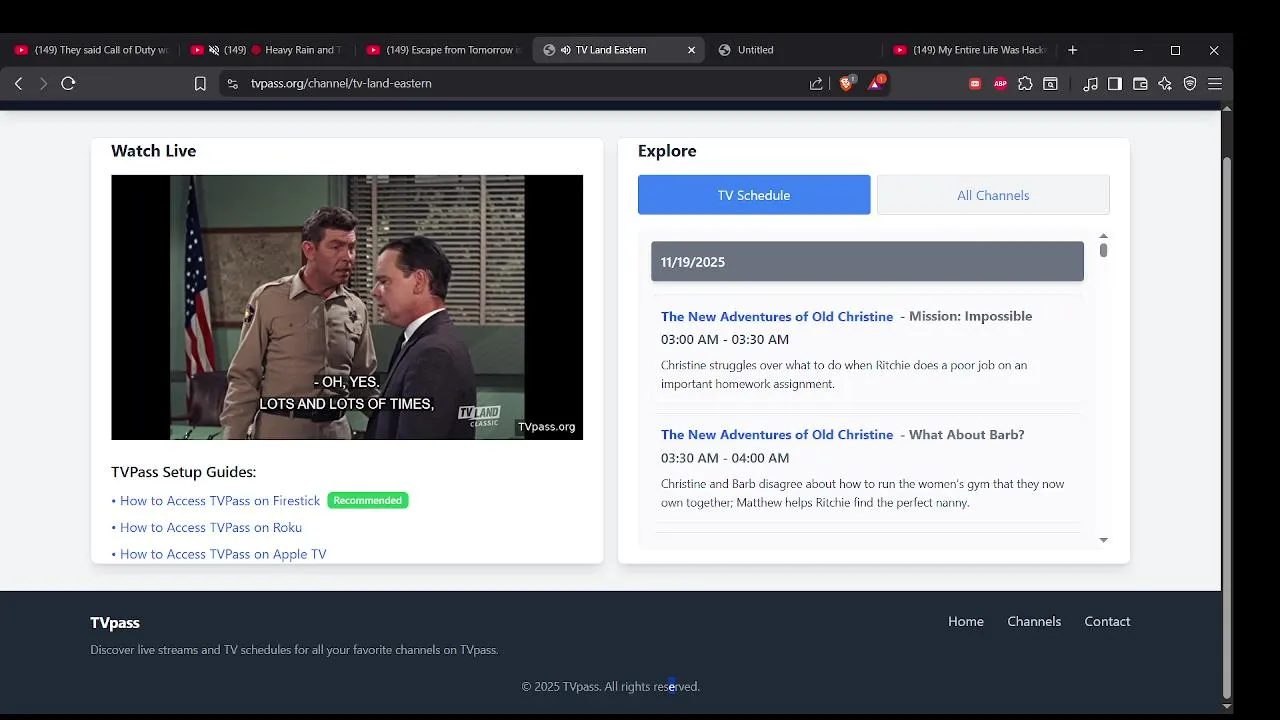Go to Channels in the footer
1280x720 pixels.
click(1034, 622)
